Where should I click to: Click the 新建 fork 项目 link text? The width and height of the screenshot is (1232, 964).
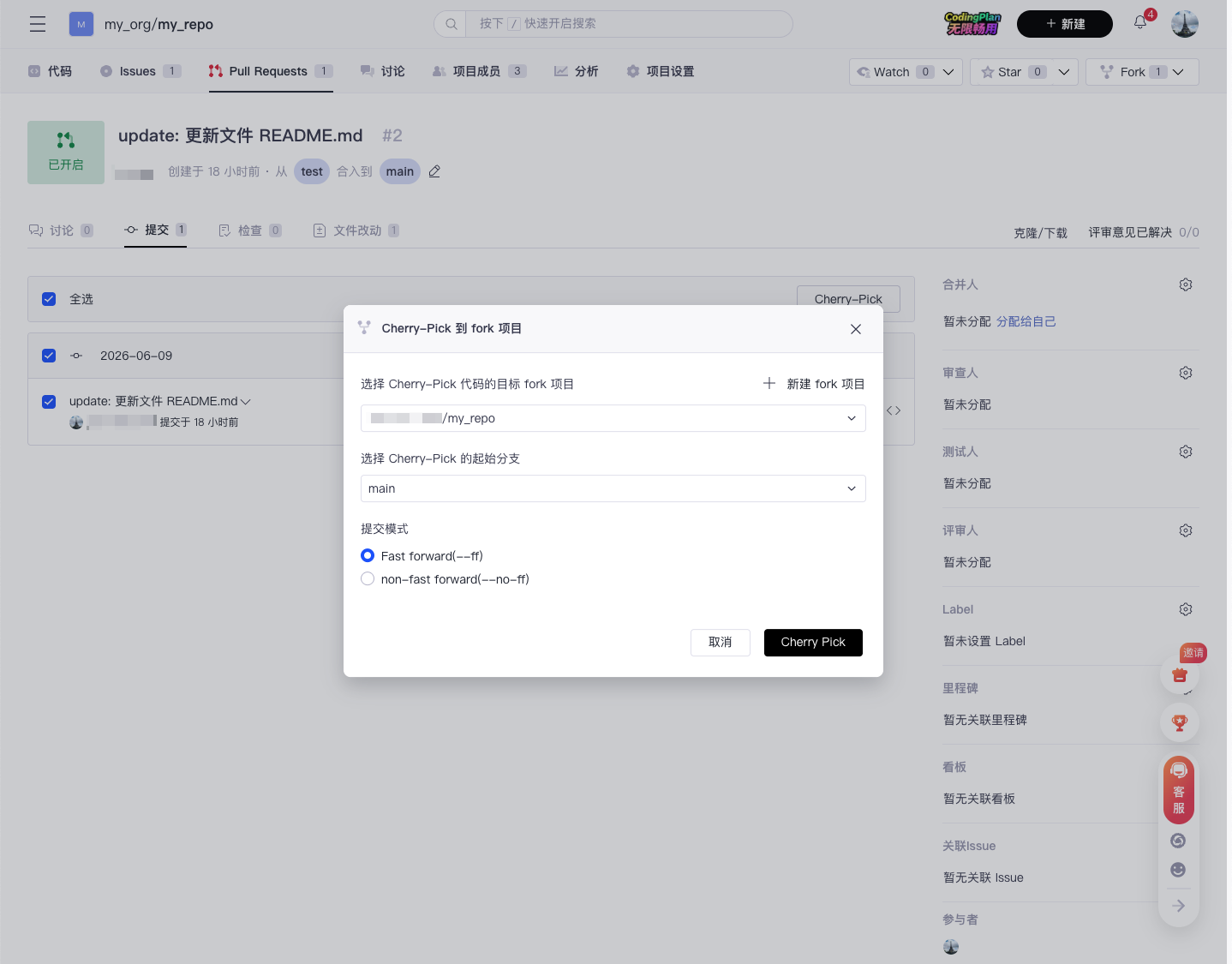click(x=826, y=384)
